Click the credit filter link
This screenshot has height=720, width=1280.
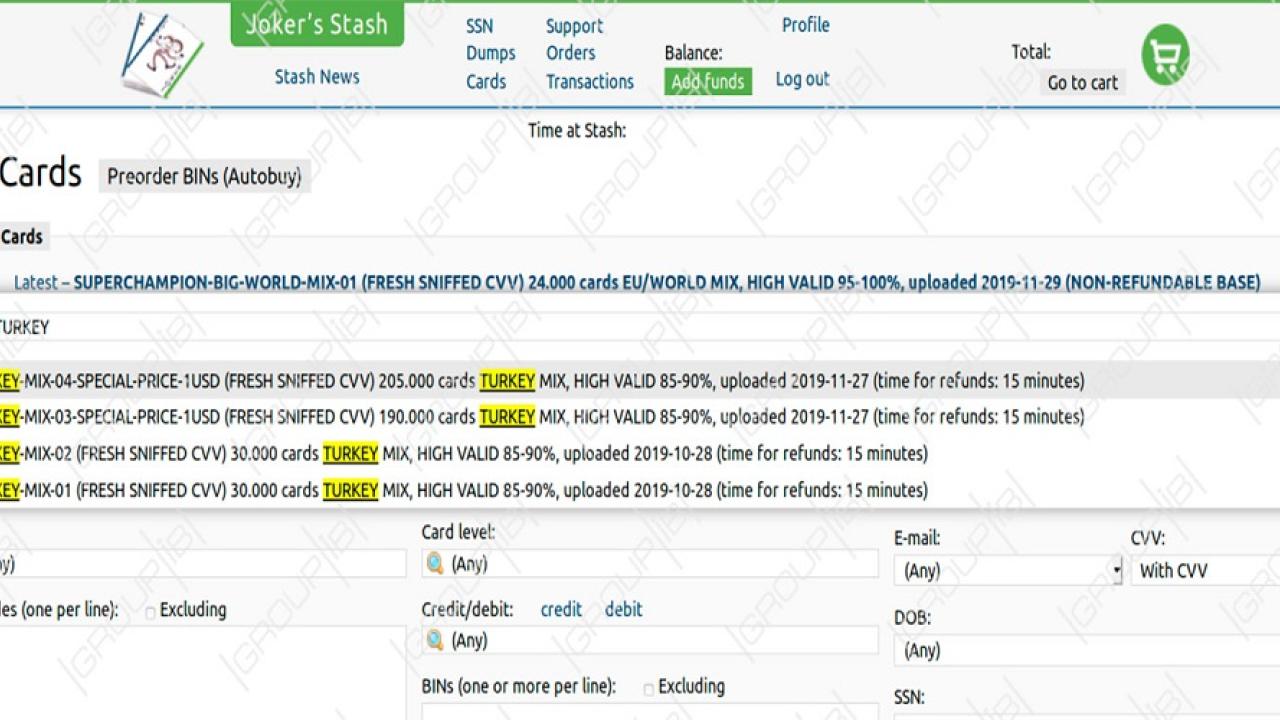[561, 609]
